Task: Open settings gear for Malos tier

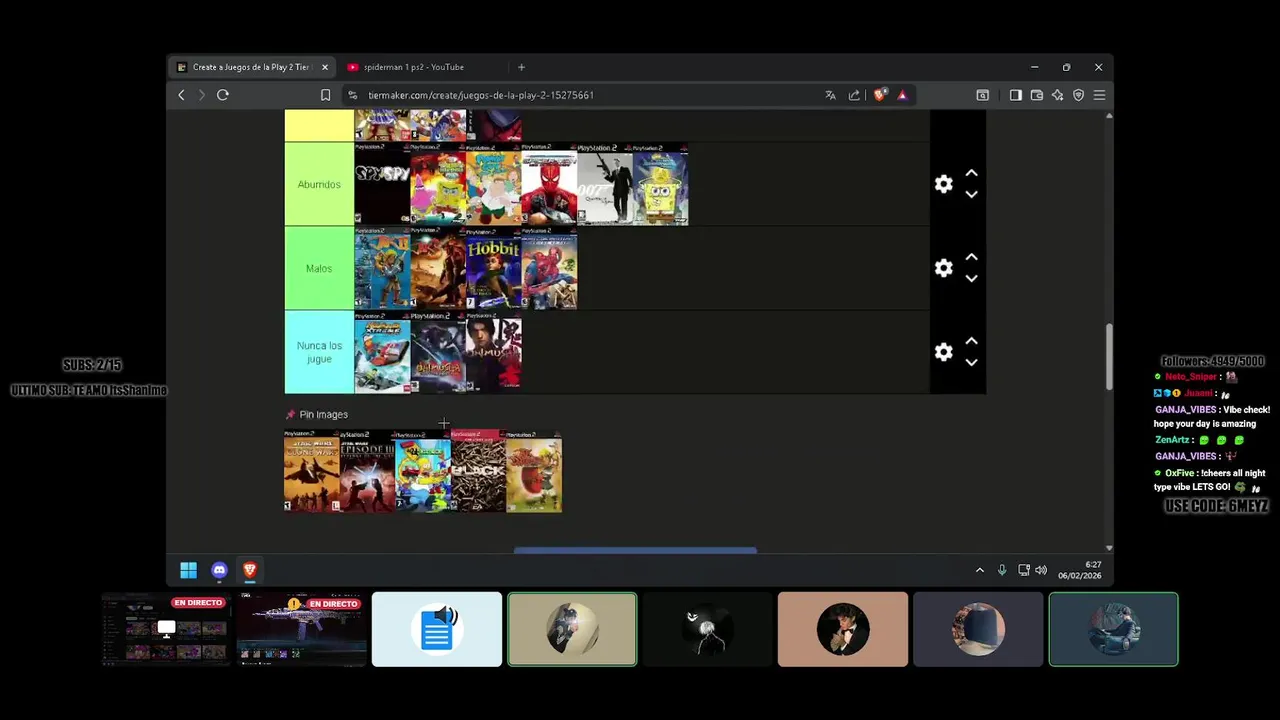Action: [x=943, y=268]
